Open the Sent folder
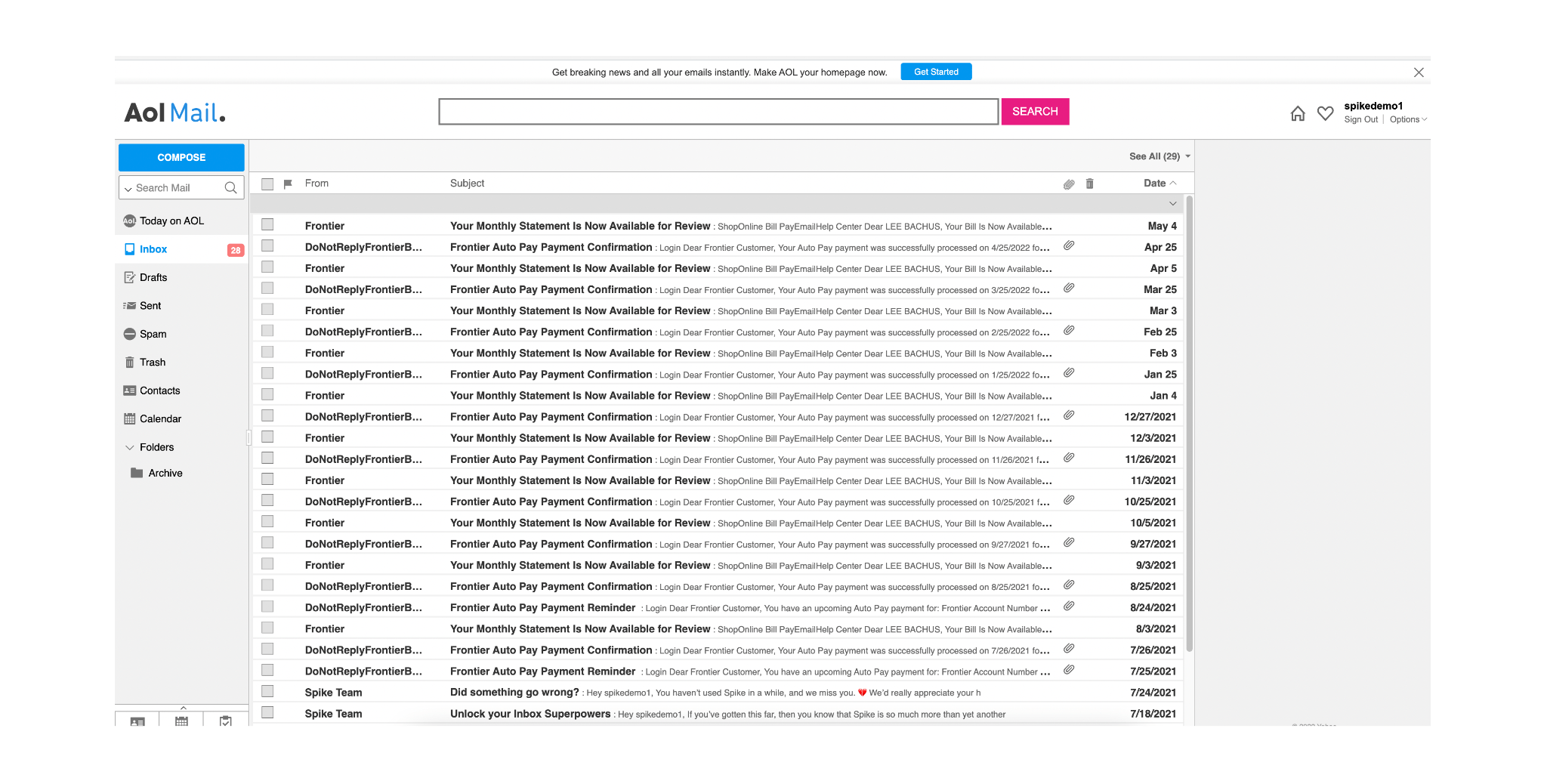The width and height of the screenshot is (1547, 784). pos(150,305)
